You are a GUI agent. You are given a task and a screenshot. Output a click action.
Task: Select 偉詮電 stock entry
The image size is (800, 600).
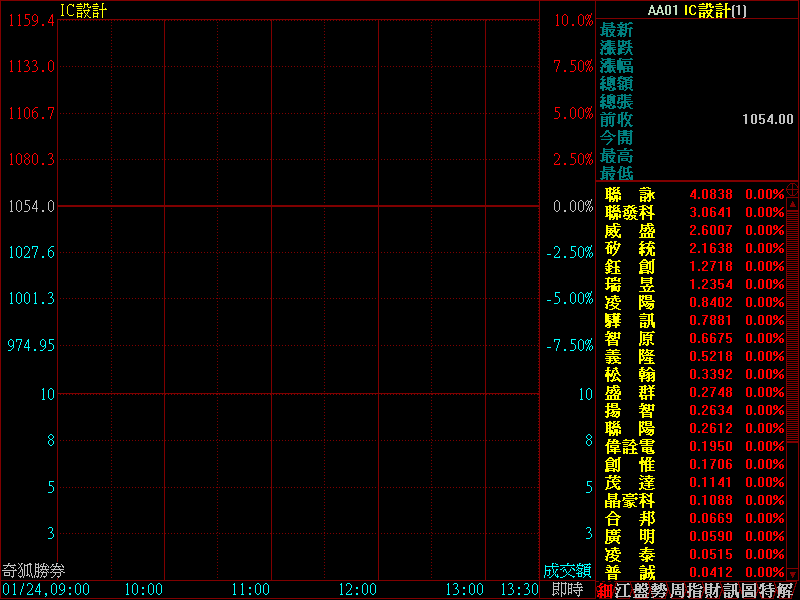coord(630,446)
